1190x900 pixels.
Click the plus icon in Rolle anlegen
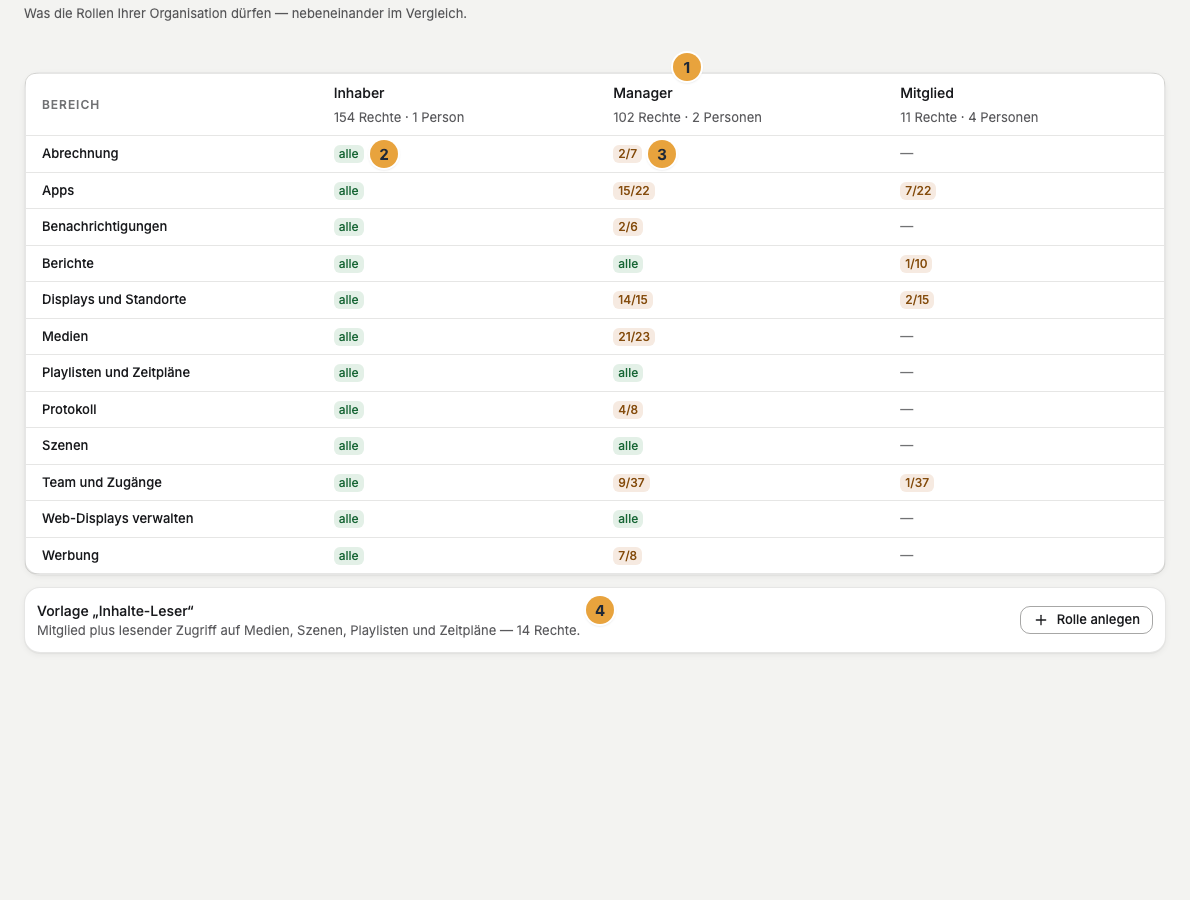[x=1040, y=620]
